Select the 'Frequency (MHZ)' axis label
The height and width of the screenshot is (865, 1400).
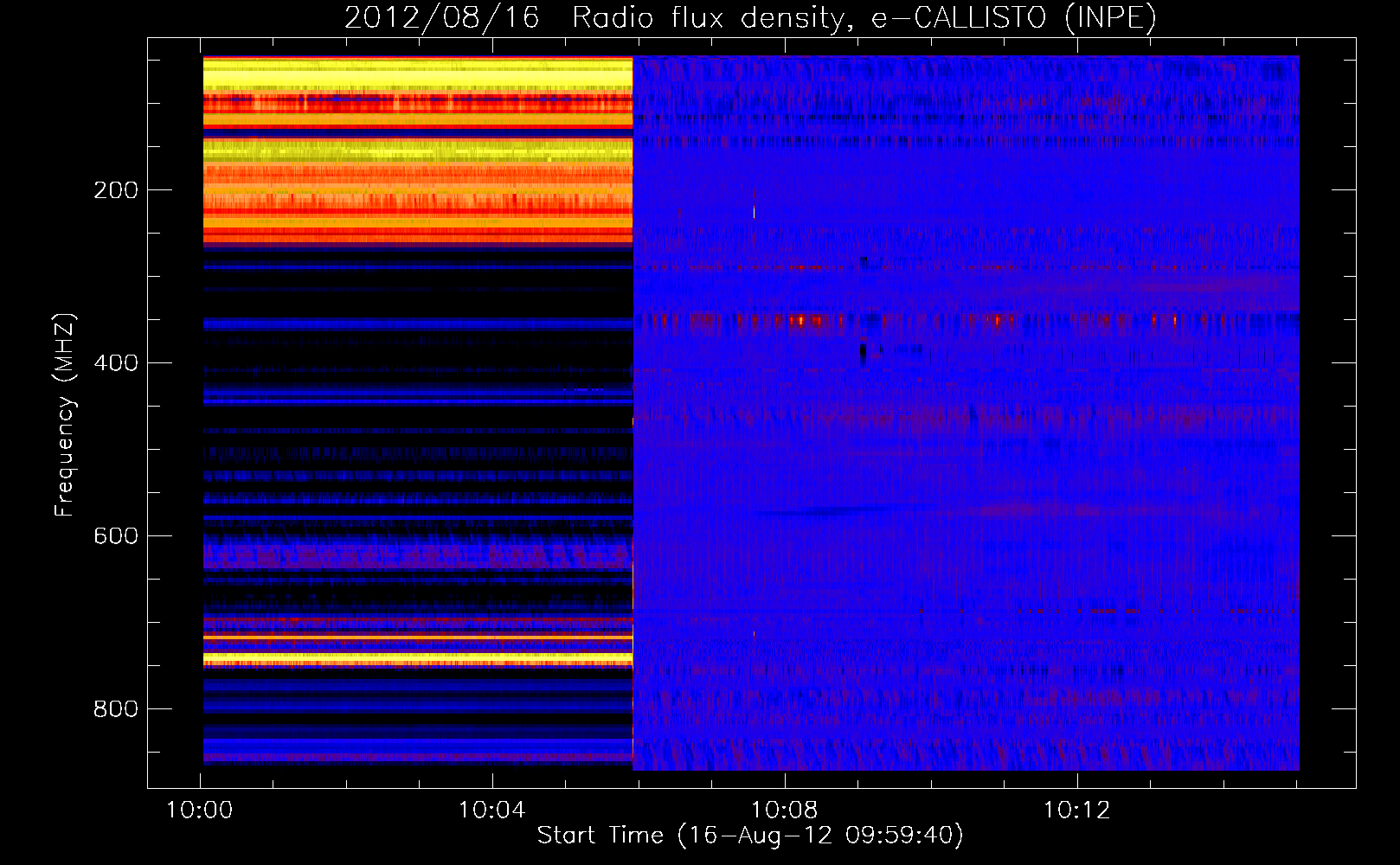click(65, 414)
